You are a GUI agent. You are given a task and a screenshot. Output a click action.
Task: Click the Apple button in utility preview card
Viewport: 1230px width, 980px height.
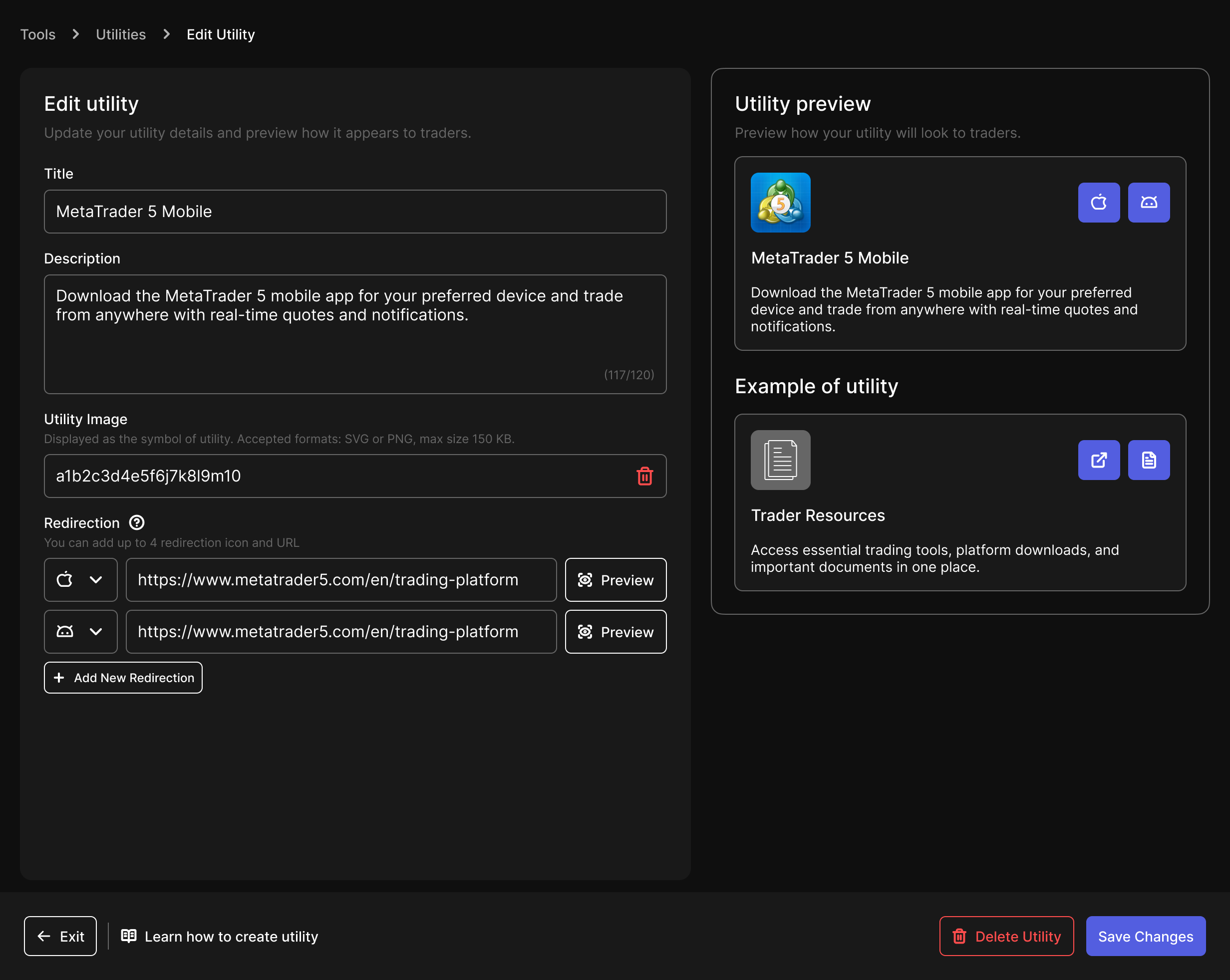click(x=1098, y=203)
